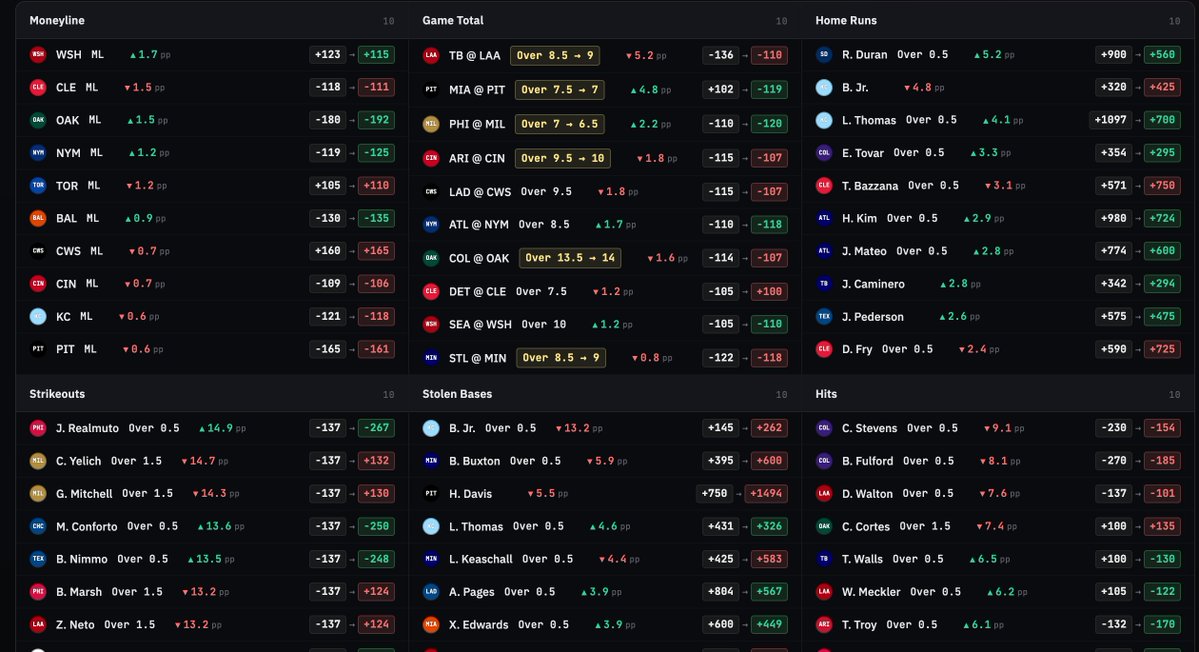Click the PIT team logo beside PIT ML
This screenshot has width=1199, height=652.
[37, 349]
